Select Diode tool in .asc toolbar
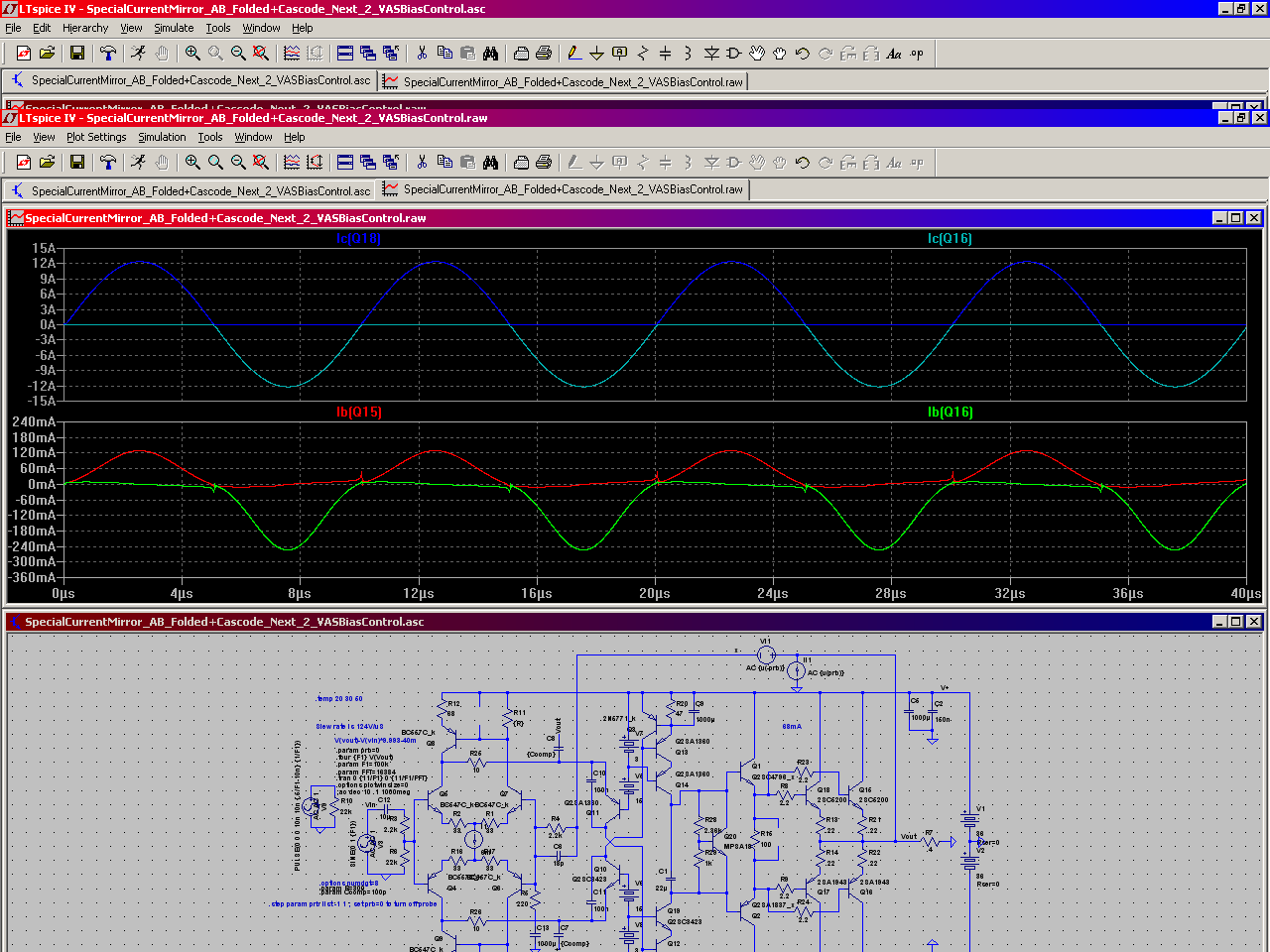 pos(711,54)
